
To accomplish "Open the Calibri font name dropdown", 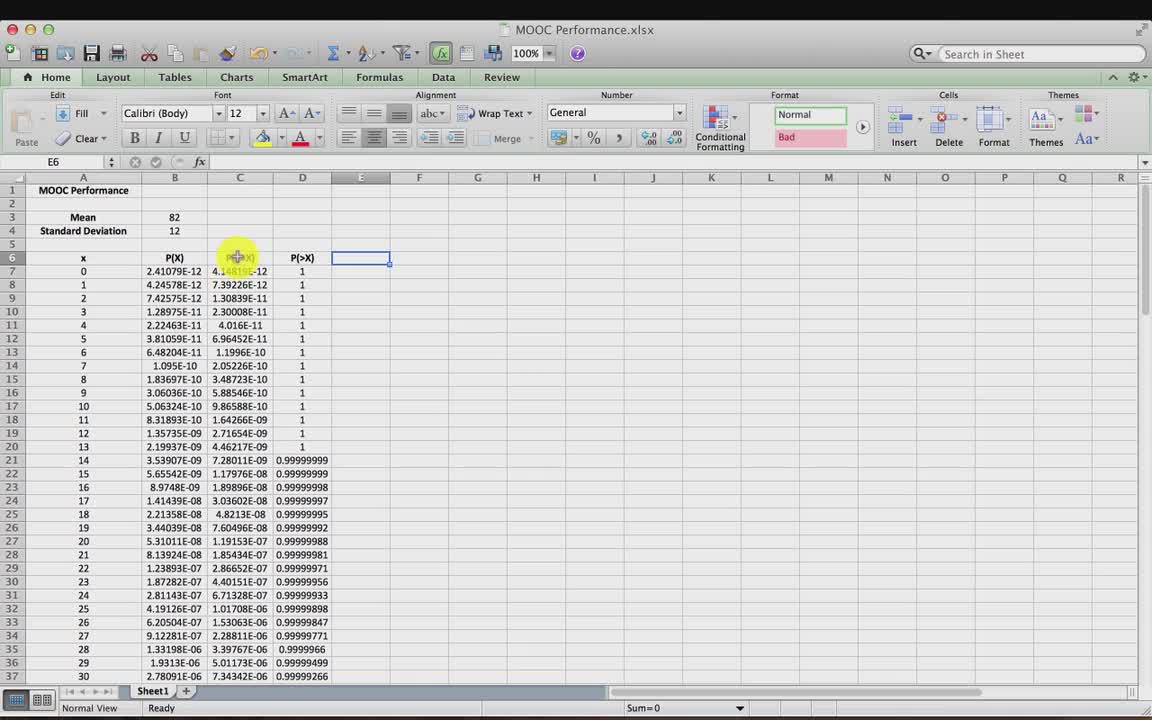I will click(218, 114).
